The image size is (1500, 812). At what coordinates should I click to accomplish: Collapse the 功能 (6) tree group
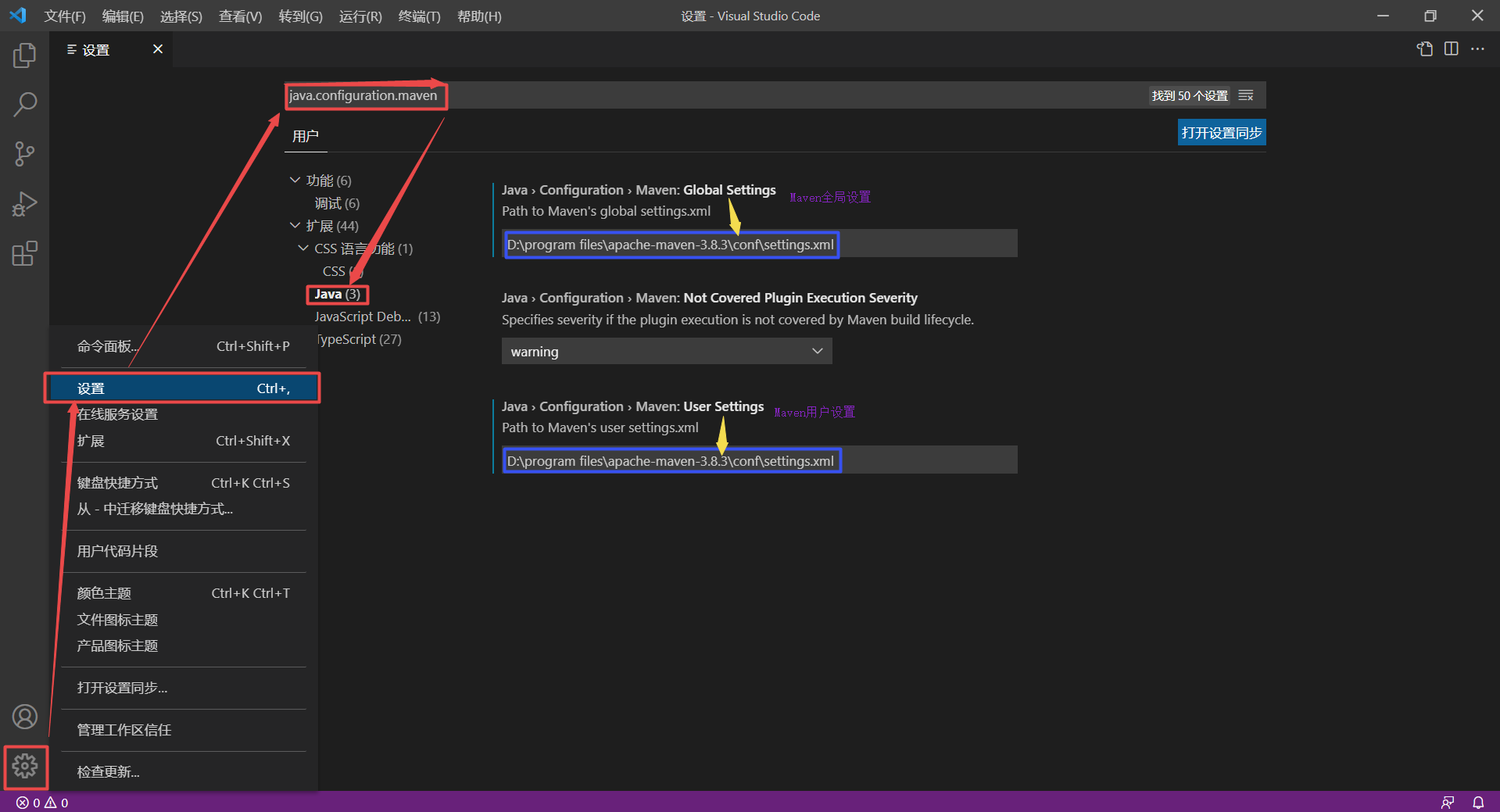(295, 180)
